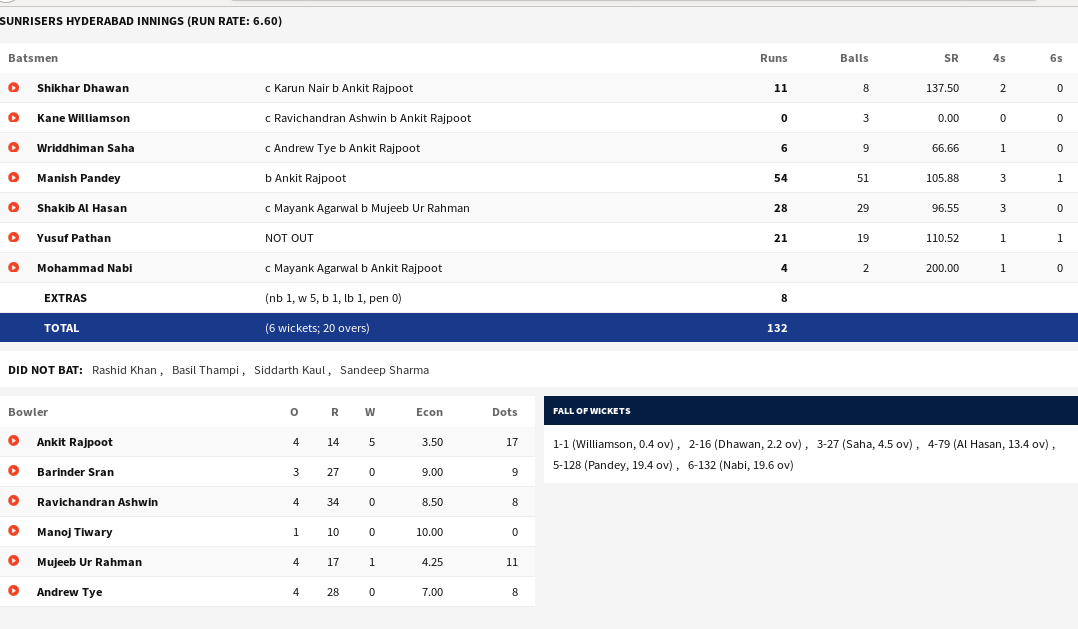The height and width of the screenshot is (629, 1078).
Task: Click the total score 132
Action: [x=777, y=328]
